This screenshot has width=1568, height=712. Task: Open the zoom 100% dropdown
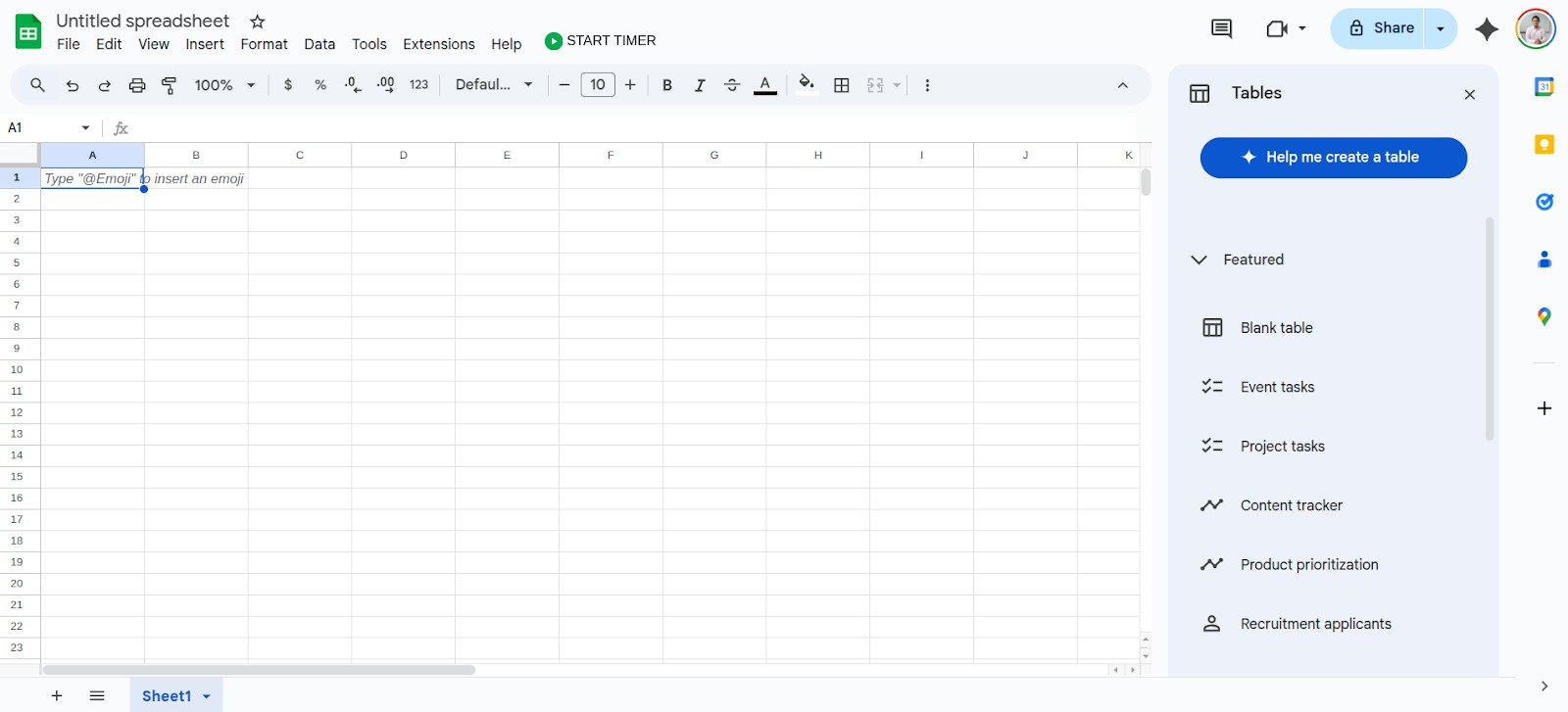[x=224, y=85]
